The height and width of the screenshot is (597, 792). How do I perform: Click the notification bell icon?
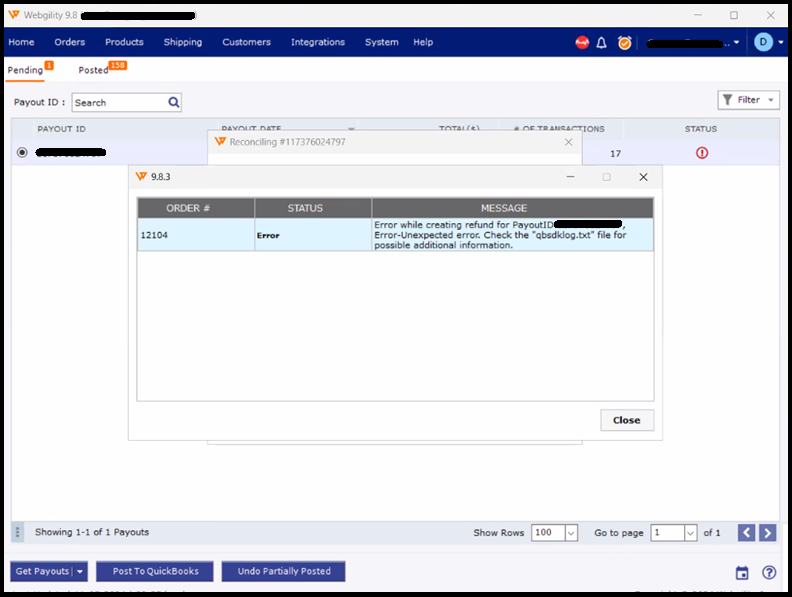click(x=602, y=43)
